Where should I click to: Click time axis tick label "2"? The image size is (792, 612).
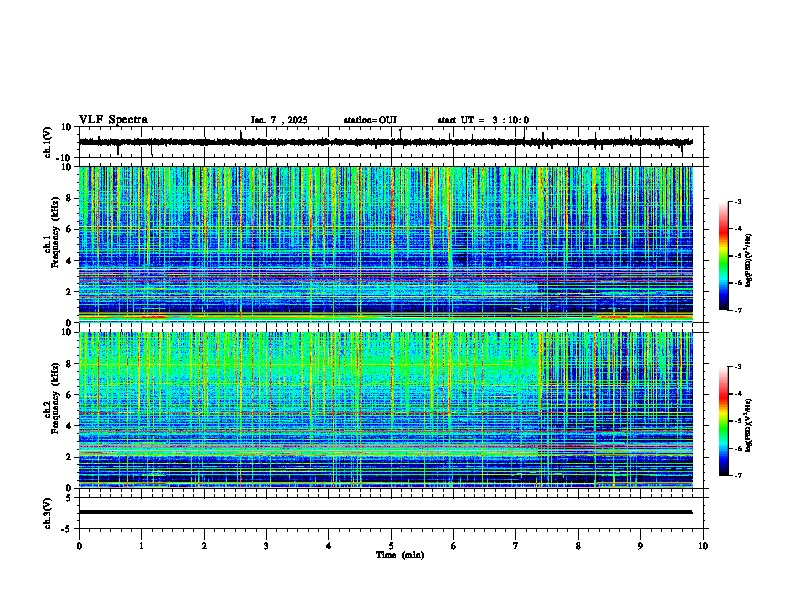[204, 546]
